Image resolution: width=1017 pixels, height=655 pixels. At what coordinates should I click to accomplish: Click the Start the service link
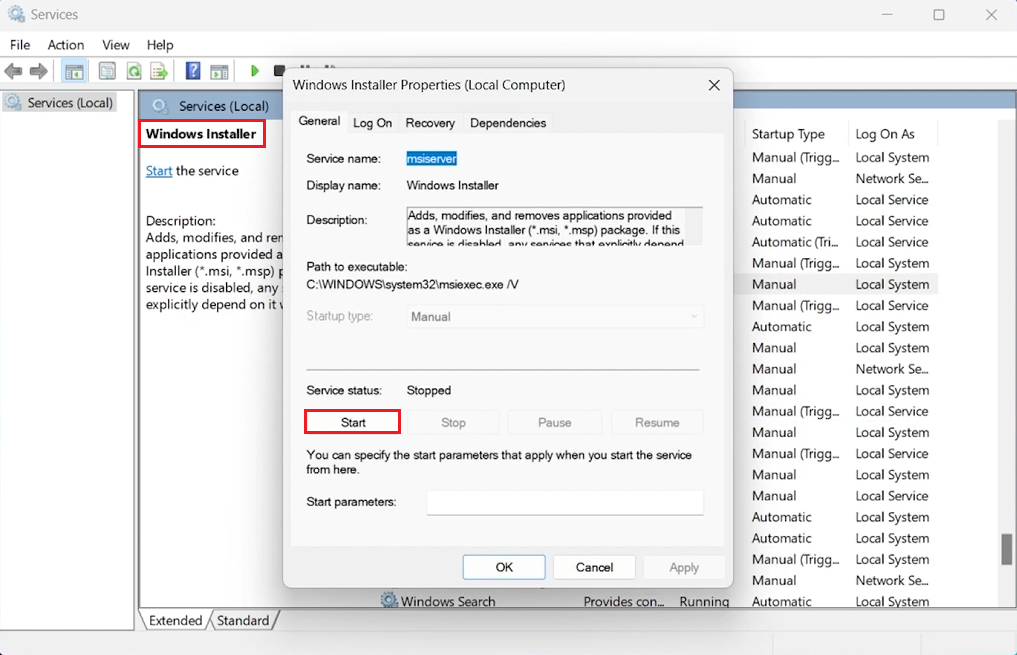159,171
